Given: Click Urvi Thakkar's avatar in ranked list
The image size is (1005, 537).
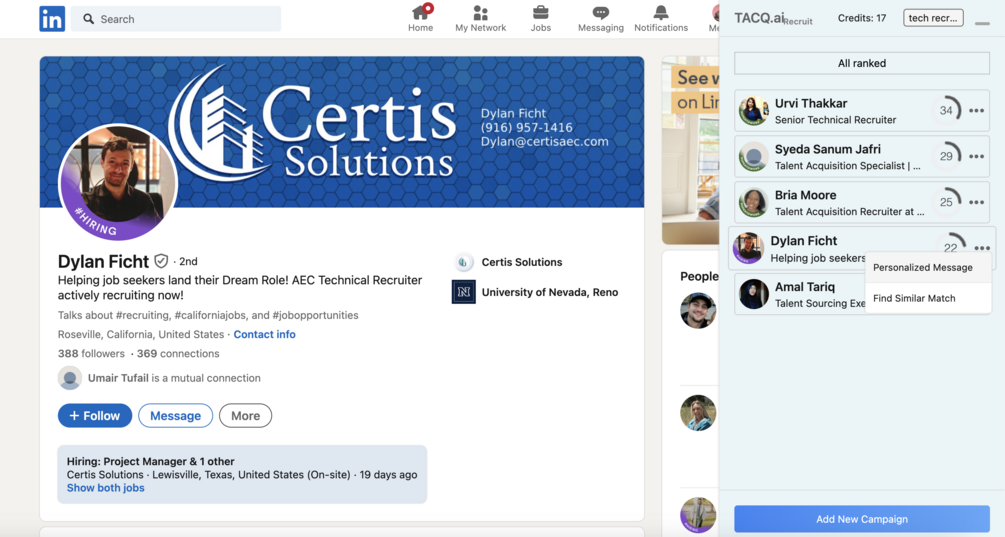Looking at the screenshot, I should tap(754, 111).
